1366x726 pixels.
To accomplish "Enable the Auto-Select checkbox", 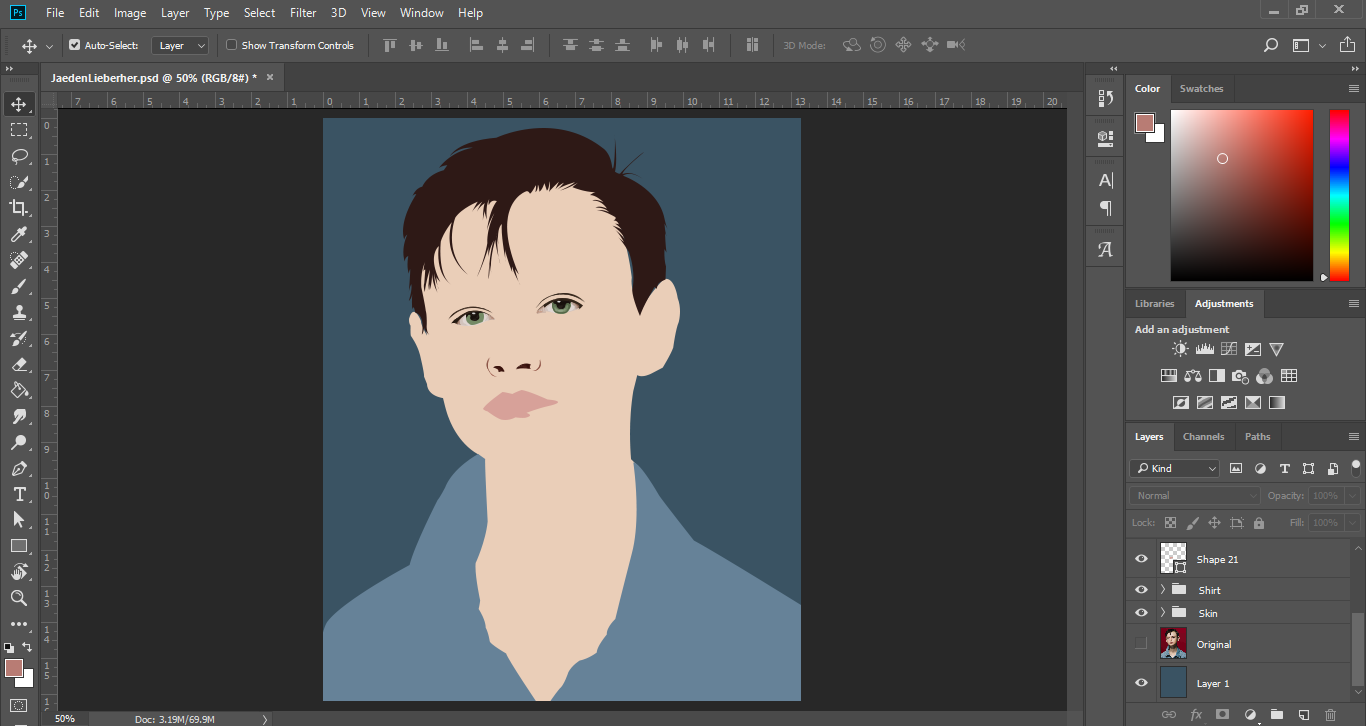I will pos(74,45).
